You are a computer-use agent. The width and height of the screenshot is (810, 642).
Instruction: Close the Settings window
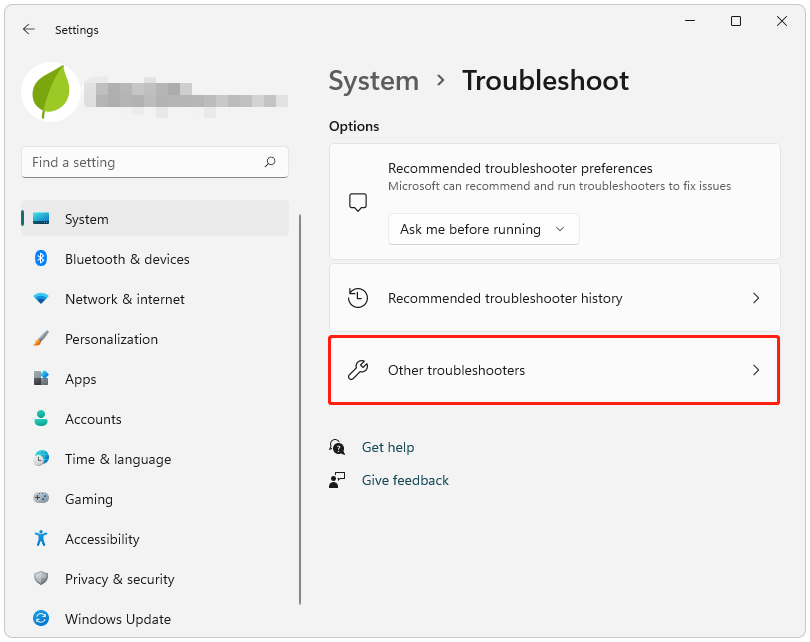tap(782, 21)
